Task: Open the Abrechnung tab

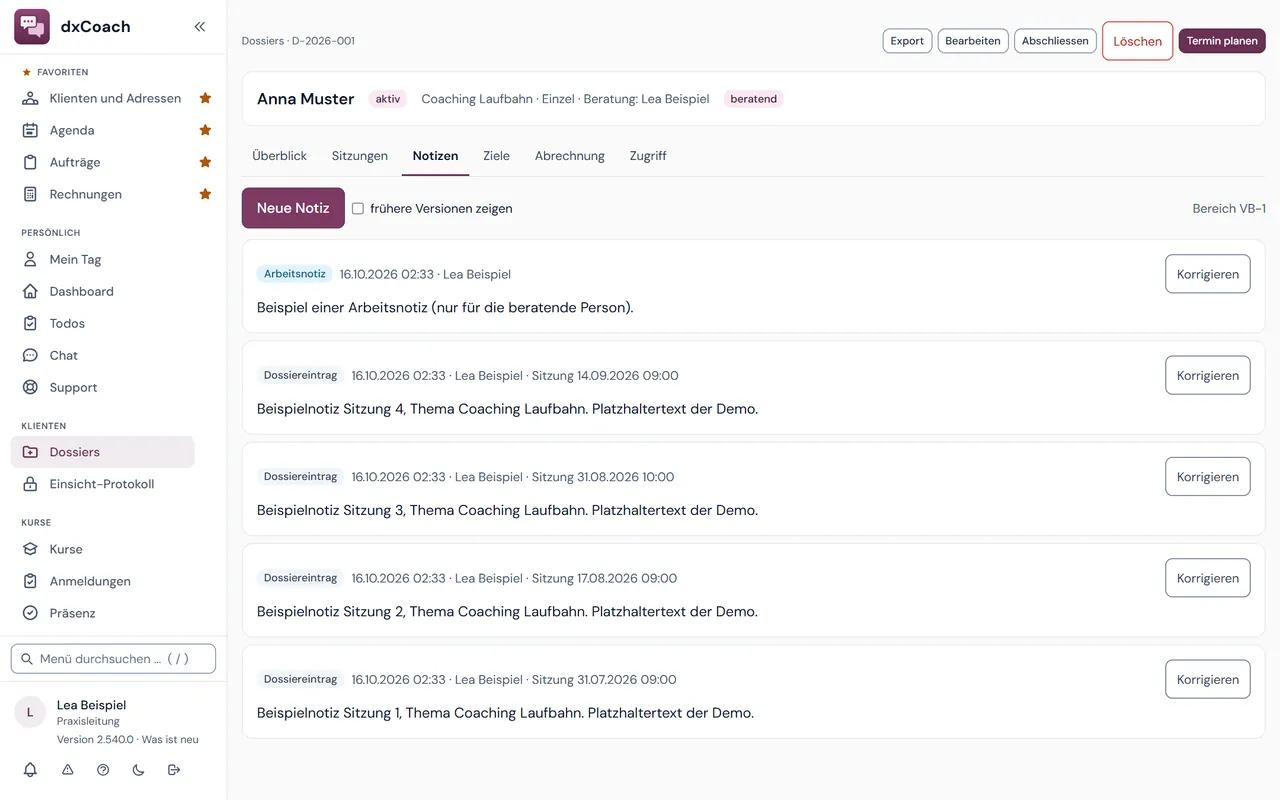Action: click(570, 156)
